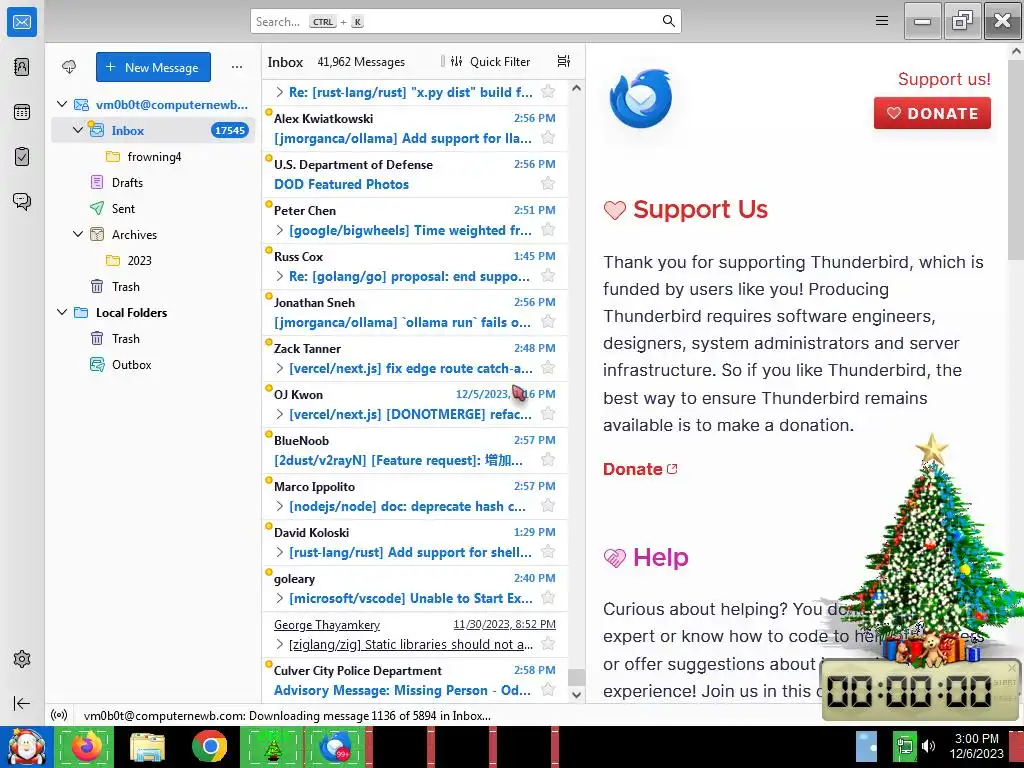Screen dimensions: 1024x768
Task: Open the account Trash folder
Action: coord(153,287)
